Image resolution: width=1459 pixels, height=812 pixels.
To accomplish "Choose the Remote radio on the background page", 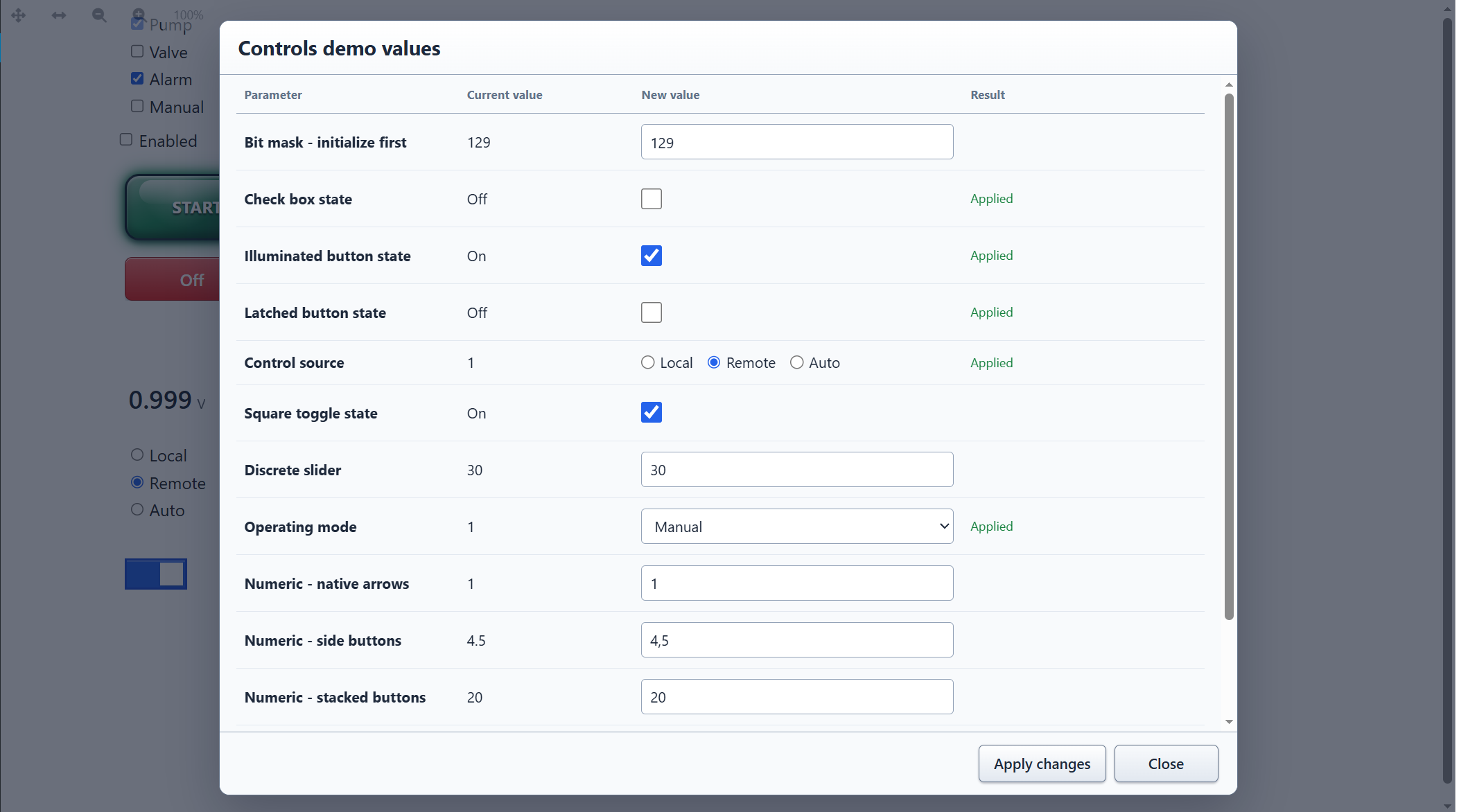I will pos(137,482).
